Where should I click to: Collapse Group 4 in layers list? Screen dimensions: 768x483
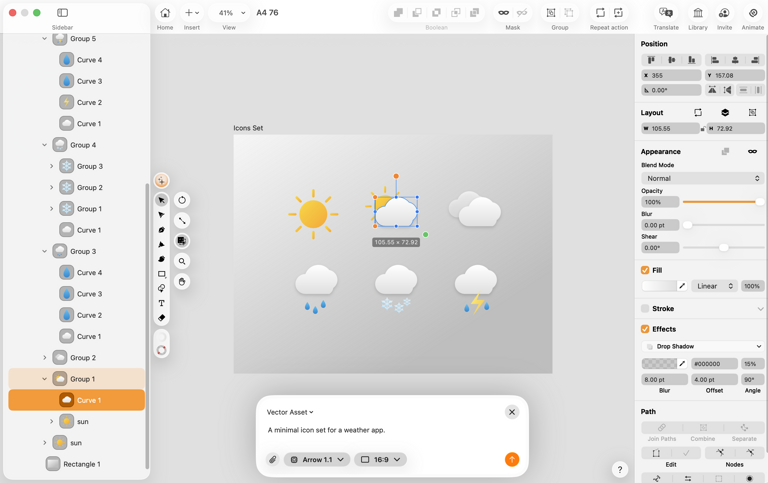tap(45, 145)
